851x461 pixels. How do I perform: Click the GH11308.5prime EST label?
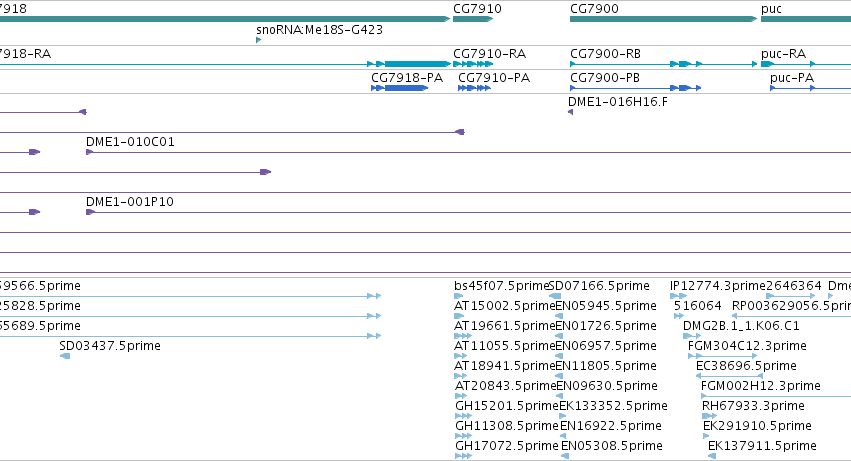click(507, 426)
